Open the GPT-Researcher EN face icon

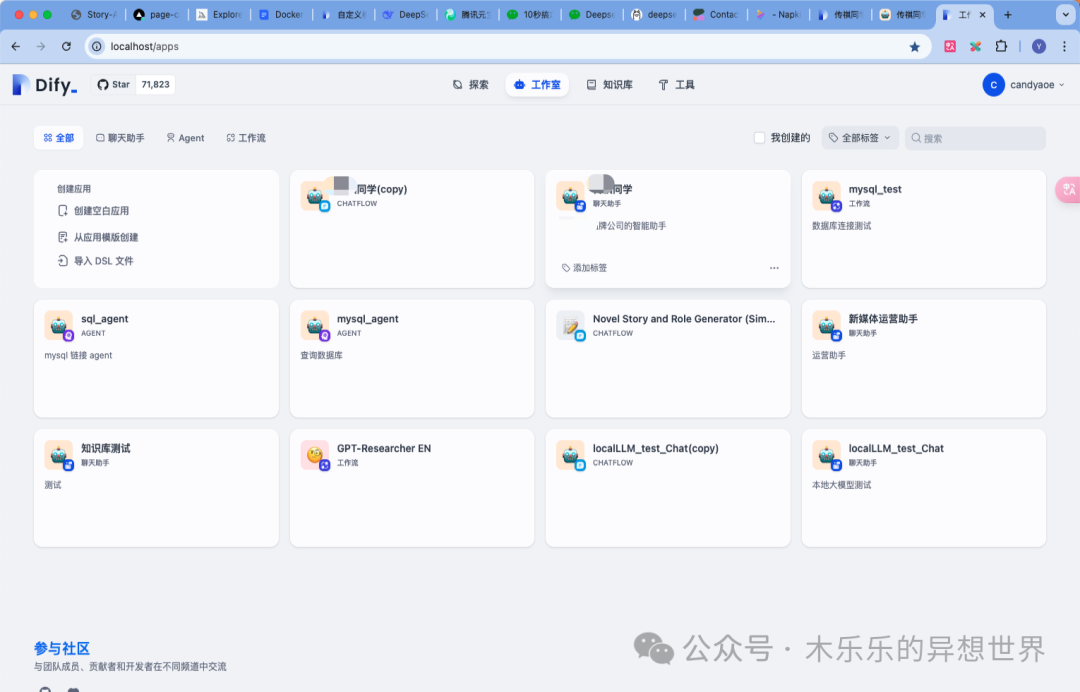click(x=315, y=455)
